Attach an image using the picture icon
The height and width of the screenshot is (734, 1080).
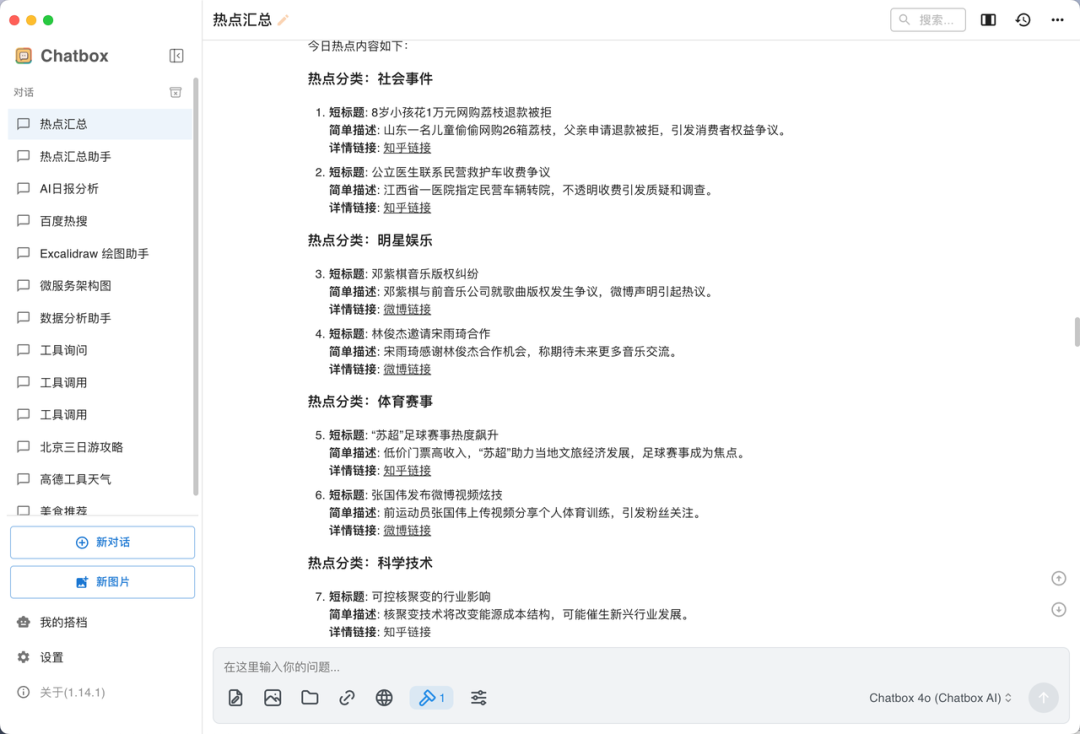(272, 697)
